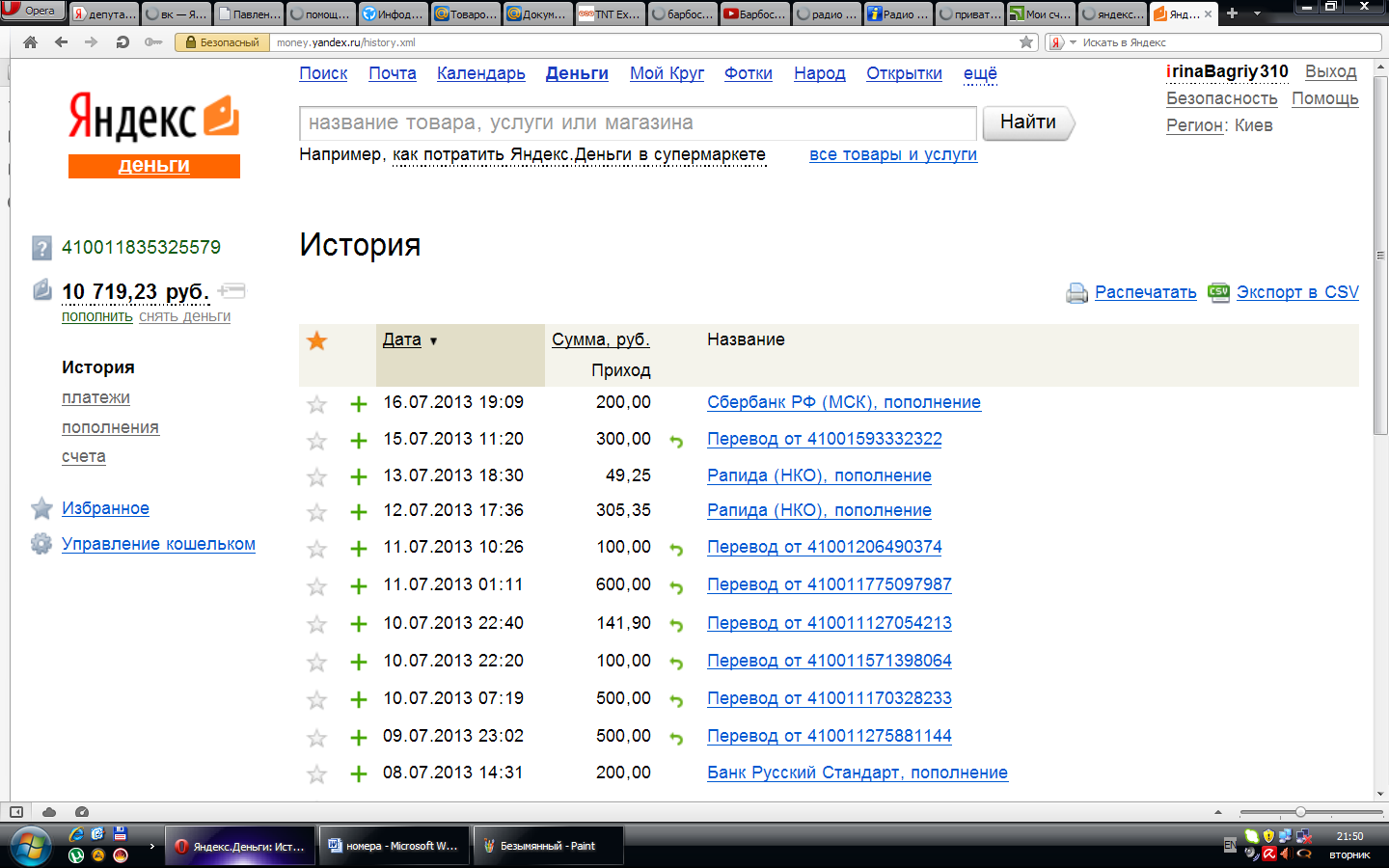The image size is (1389, 868).
Task: Star the 10.07.2013 07:19 transaction
Action: pyautogui.click(x=316, y=699)
